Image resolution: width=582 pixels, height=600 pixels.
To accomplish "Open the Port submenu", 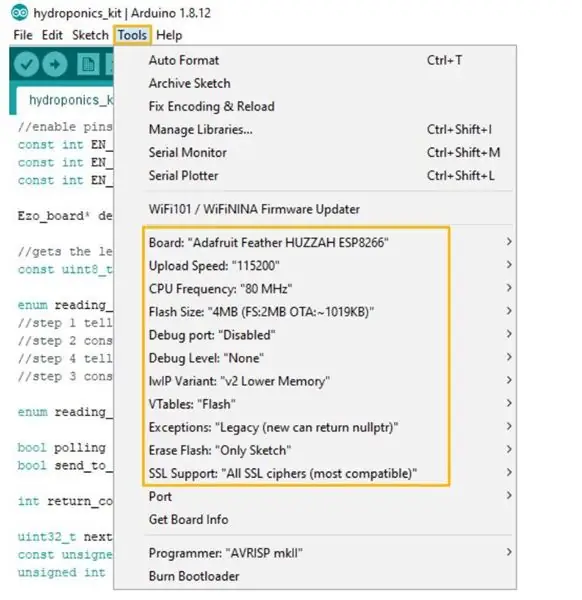I will (315, 496).
